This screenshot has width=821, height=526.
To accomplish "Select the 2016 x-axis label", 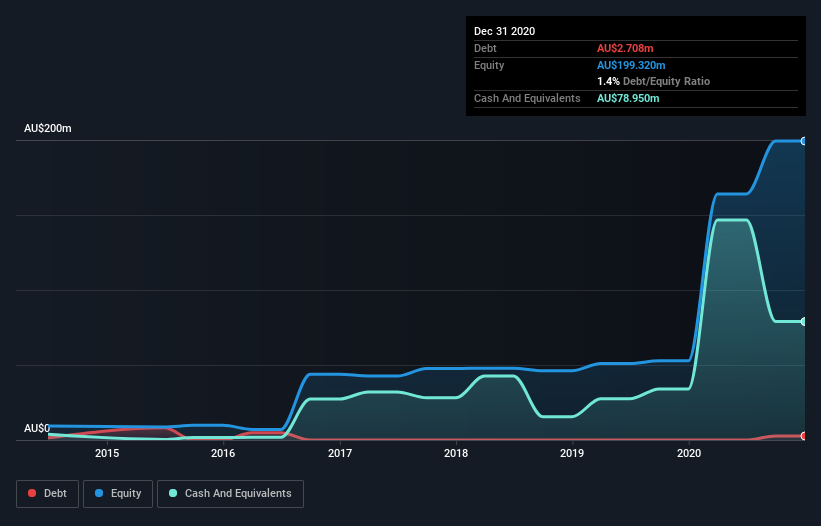I will point(223,453).
